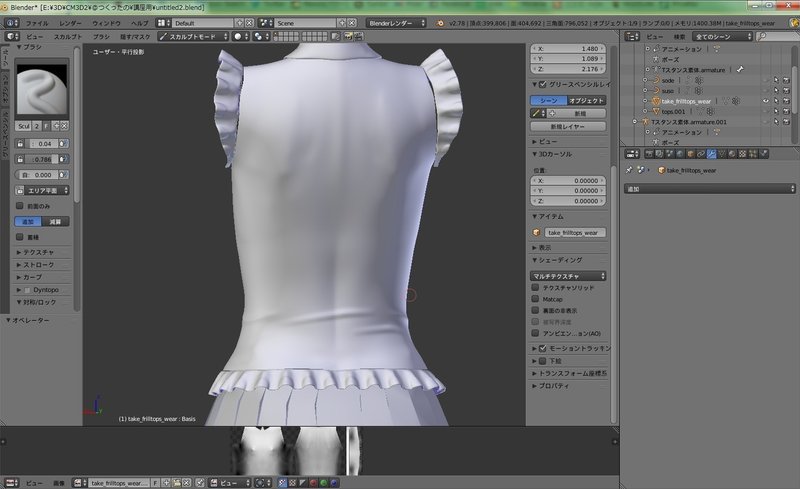Click the Default screen layout field
800x489 pixels.
[203, 23]
